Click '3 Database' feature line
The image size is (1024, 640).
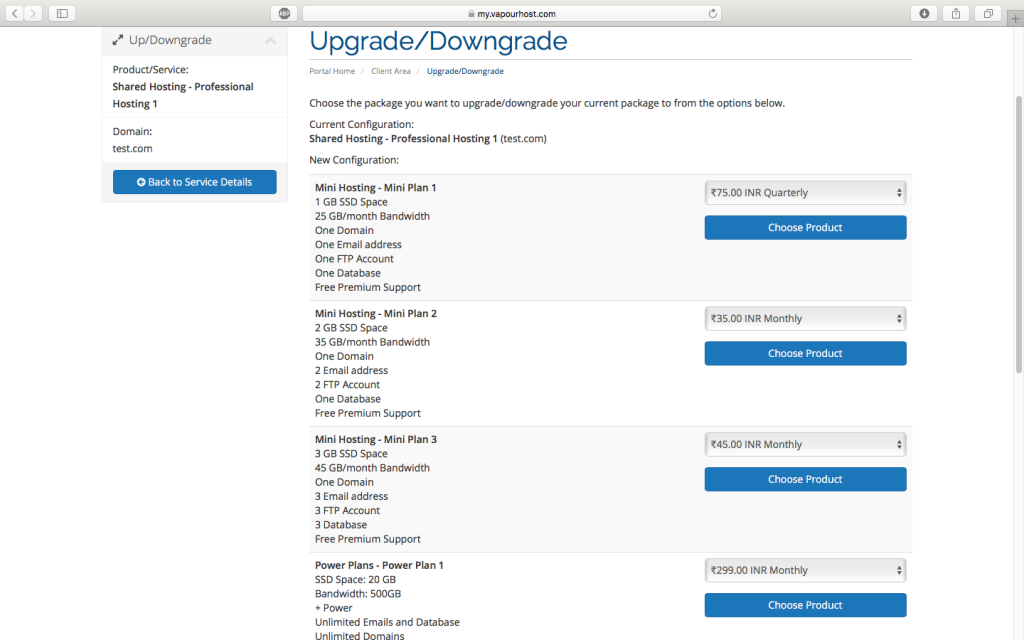click(341, 525)
